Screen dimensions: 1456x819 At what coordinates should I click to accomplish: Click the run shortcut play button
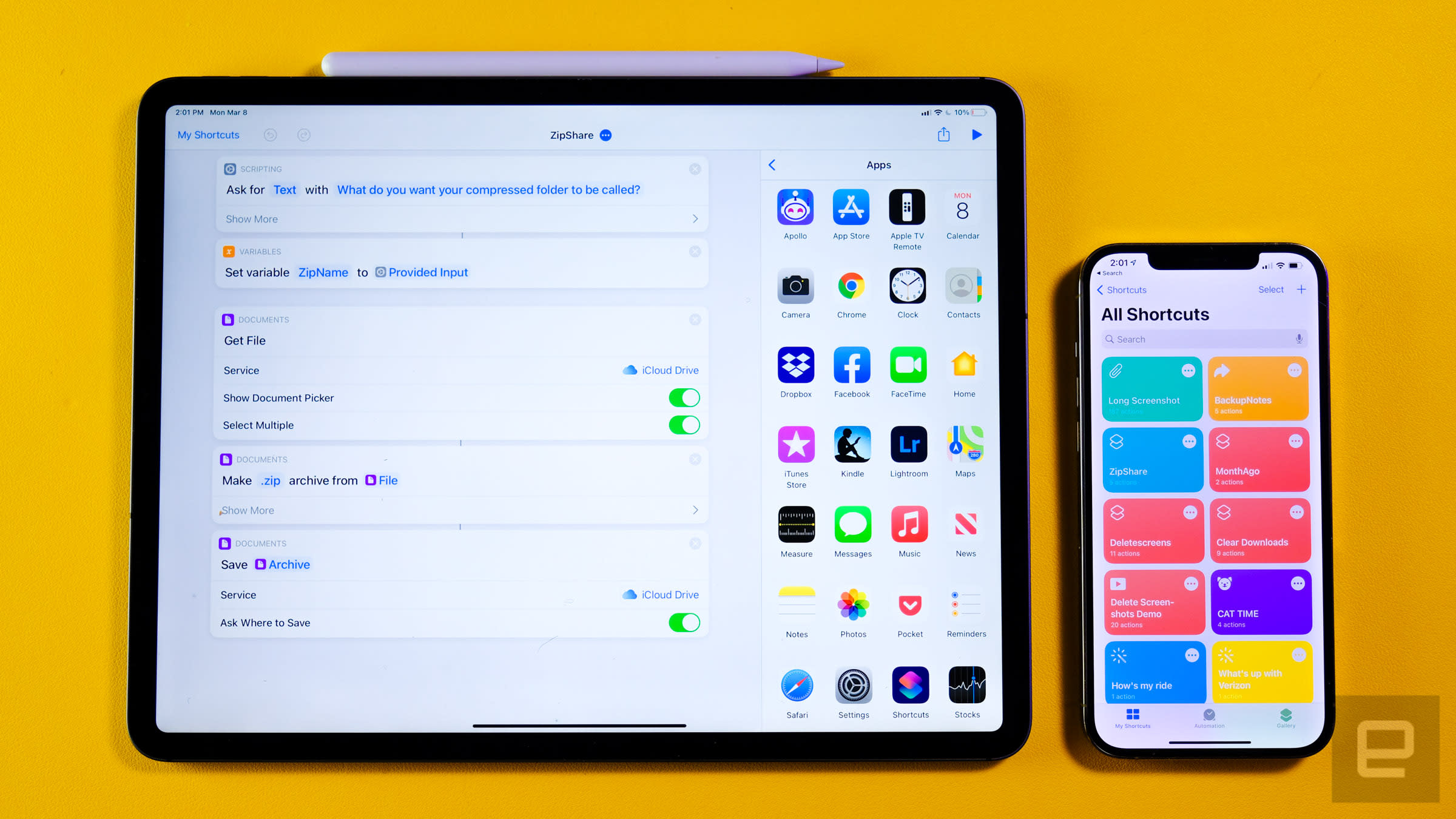coord(976,134)
